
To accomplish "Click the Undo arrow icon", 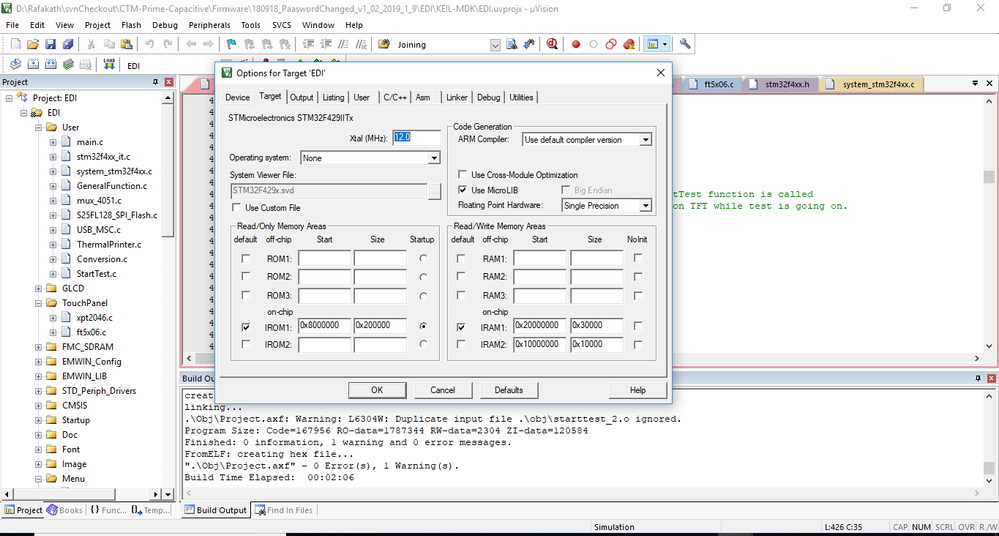I will [150, 44].
